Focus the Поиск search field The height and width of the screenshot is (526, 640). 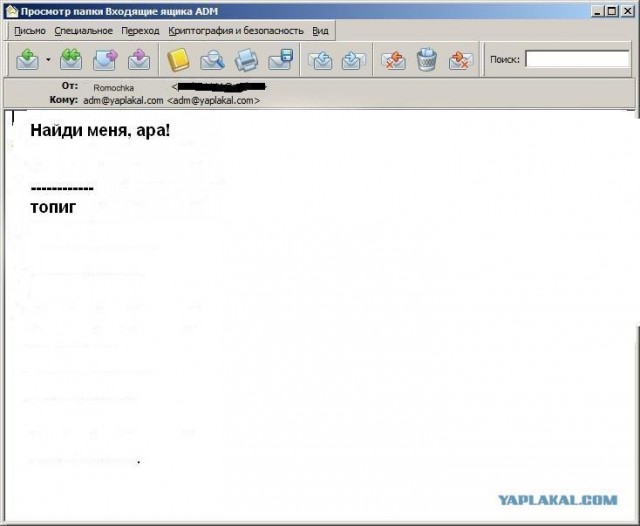(577, 59)
